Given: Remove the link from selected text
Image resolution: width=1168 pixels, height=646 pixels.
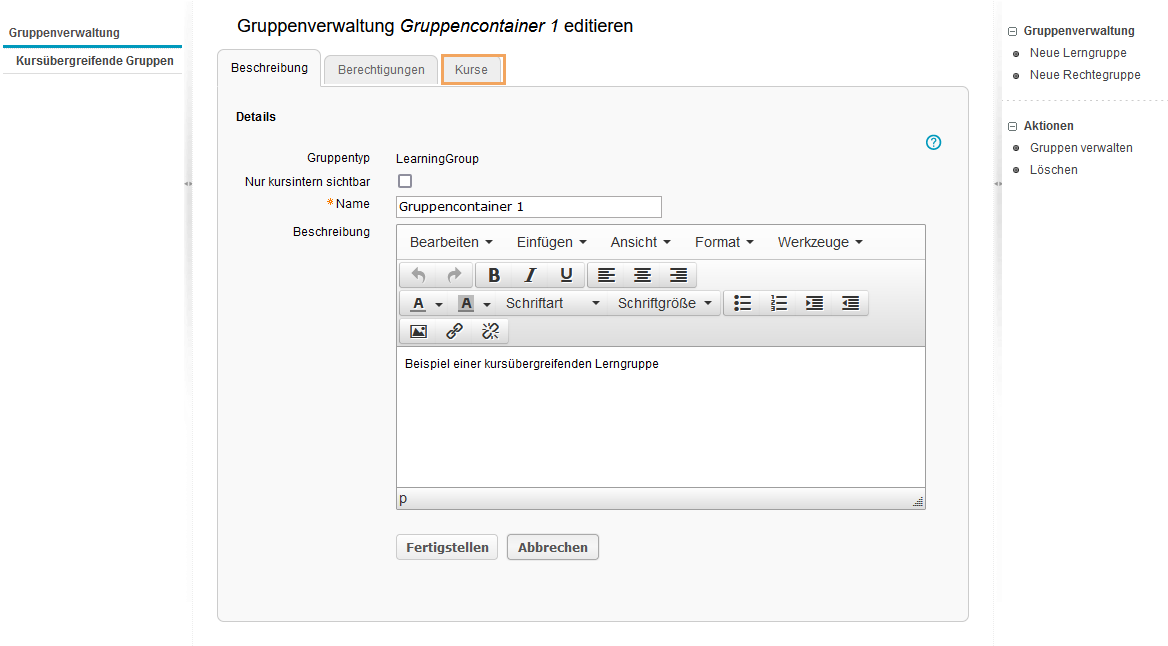Looking at the screenshot, I should tap(490, 331).
